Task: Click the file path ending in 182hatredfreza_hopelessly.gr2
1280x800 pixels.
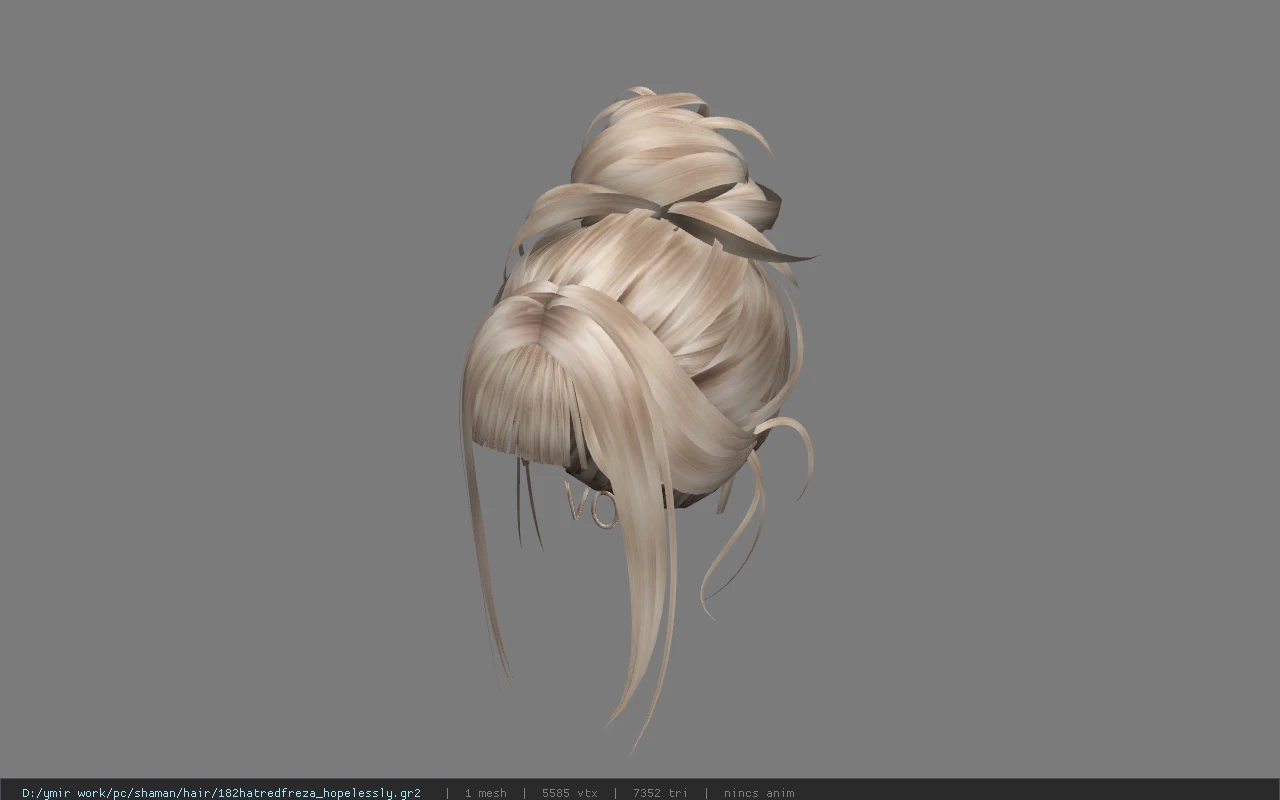Action: tap(221, 793)
